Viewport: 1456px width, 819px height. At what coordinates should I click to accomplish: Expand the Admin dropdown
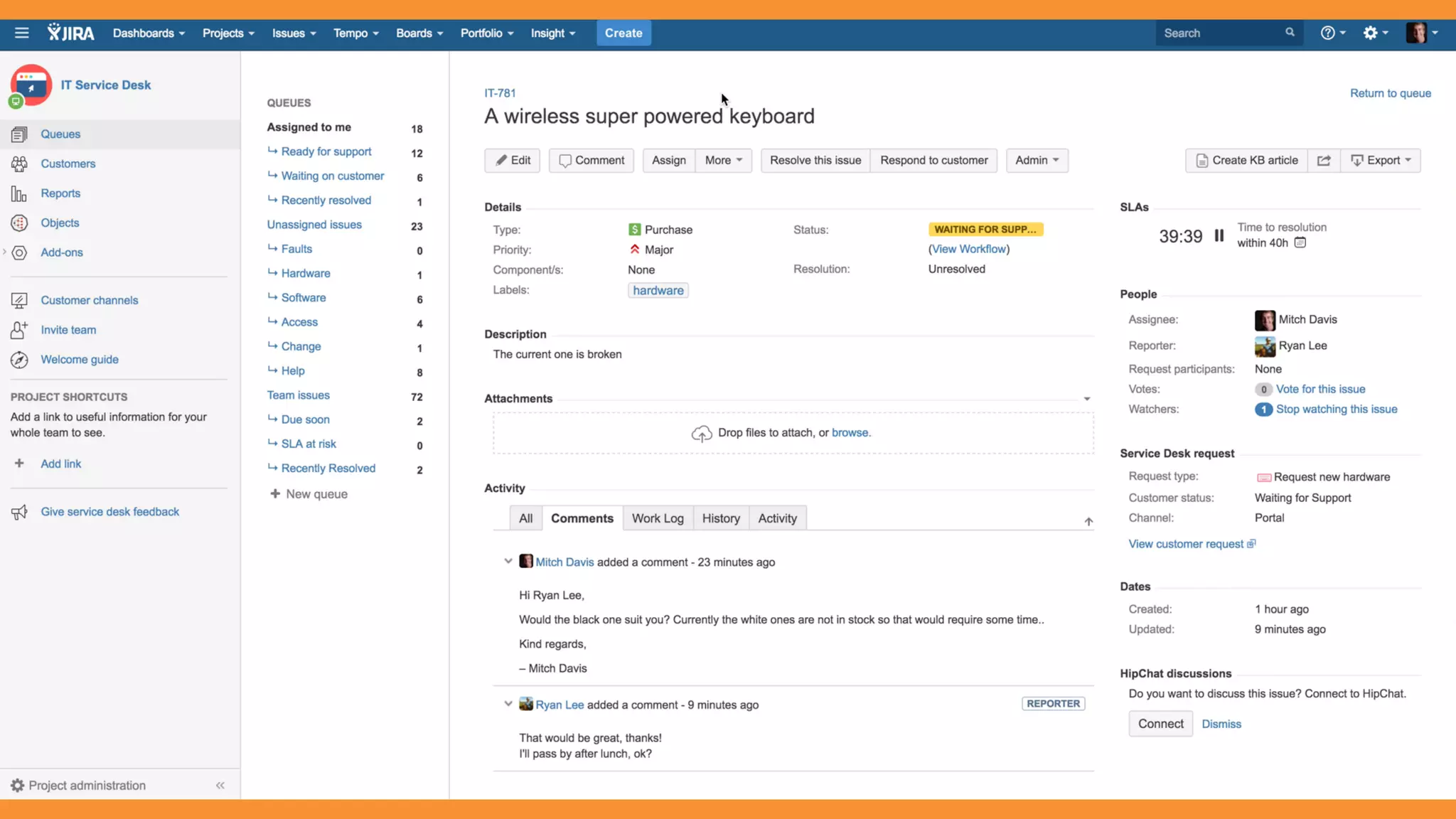point(1037,161)
